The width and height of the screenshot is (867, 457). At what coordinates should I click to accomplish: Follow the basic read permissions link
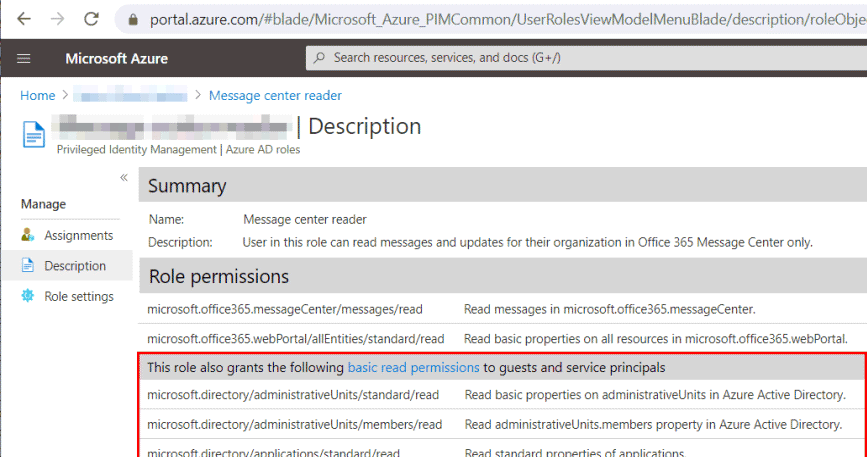[413, 367]
